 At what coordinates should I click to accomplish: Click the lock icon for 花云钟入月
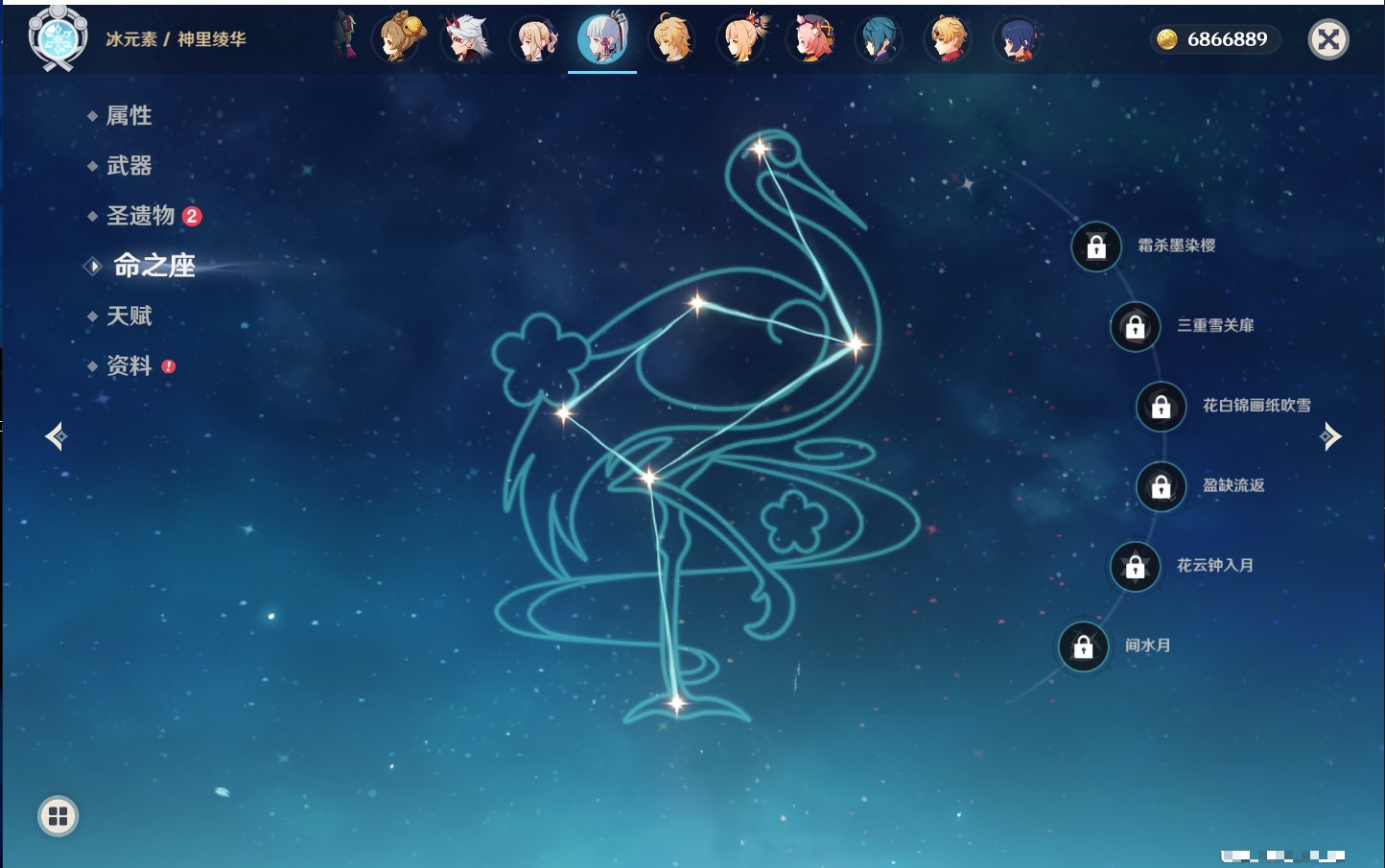tap(1136, 566)
